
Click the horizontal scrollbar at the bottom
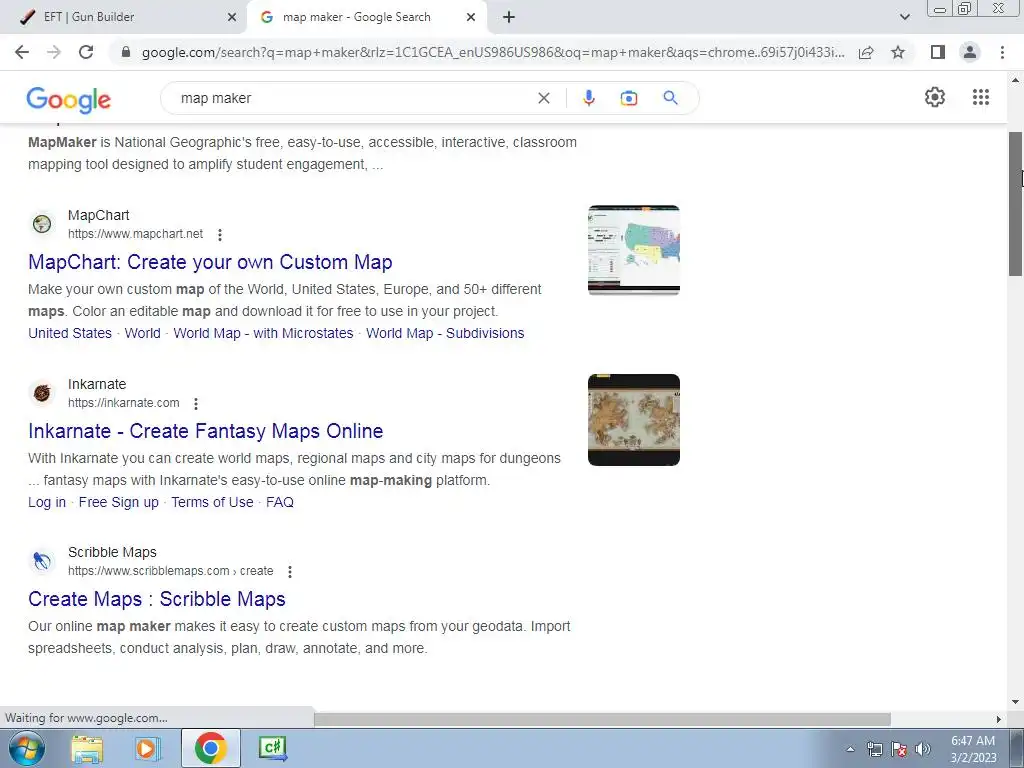tap(602, 719)
